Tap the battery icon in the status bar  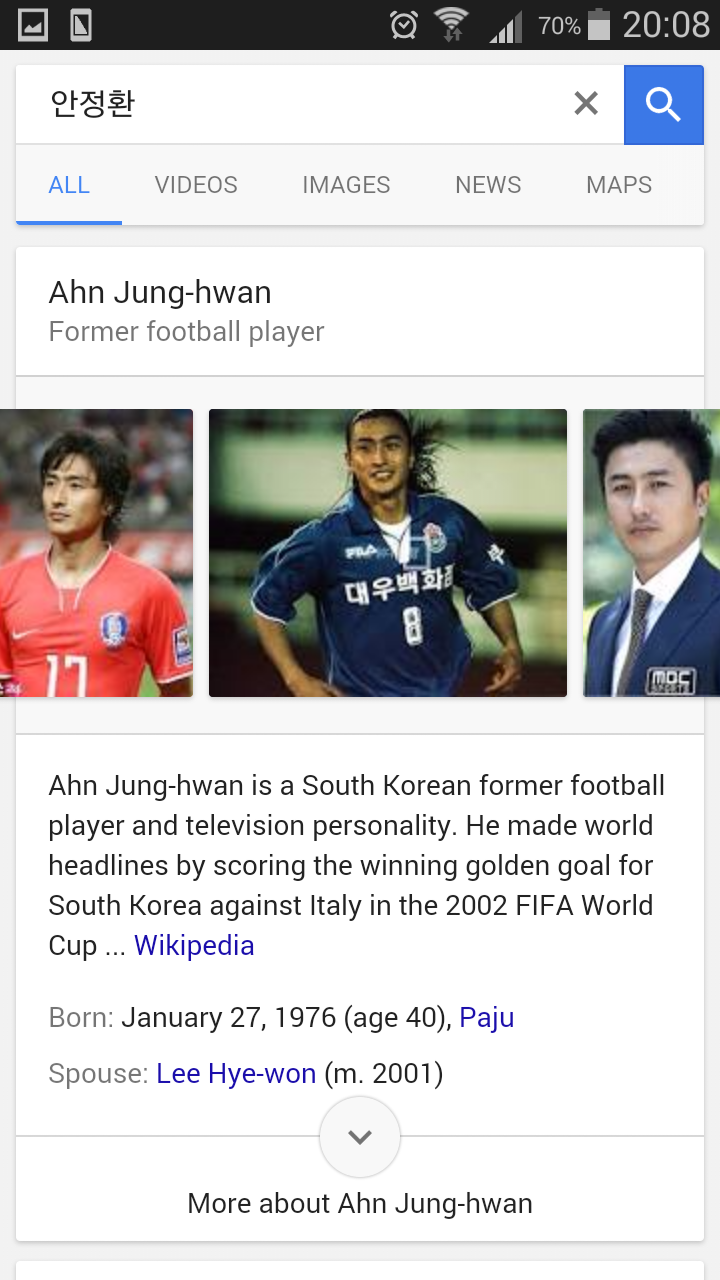pos(599,24)
